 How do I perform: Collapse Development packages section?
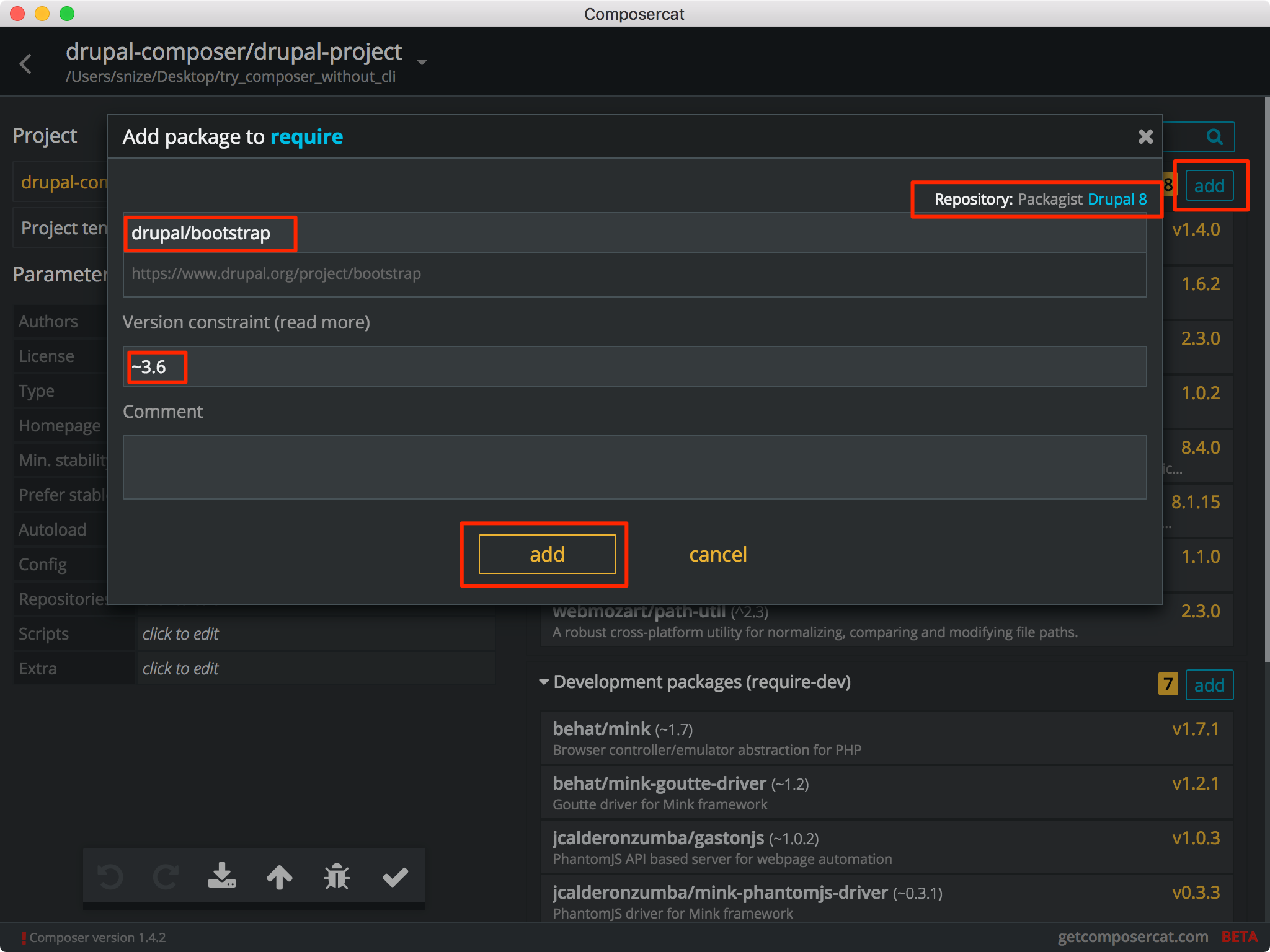(544, 682)
